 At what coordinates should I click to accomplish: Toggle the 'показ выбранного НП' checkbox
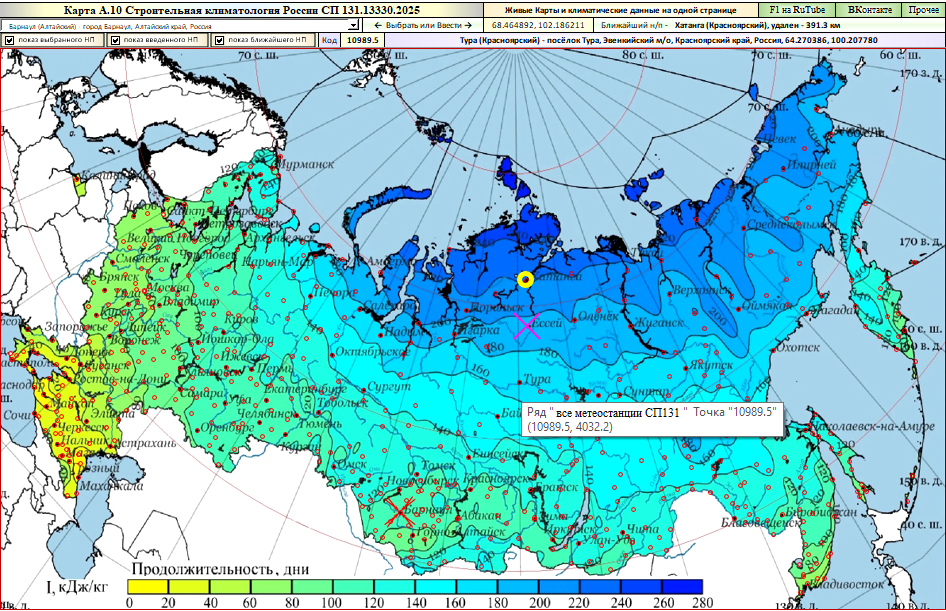[x=10, y=41]
